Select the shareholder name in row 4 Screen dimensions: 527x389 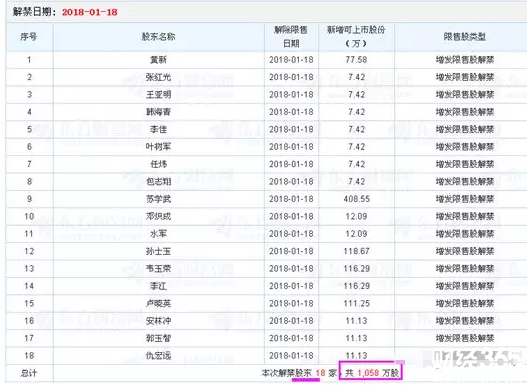coord(158,112)
